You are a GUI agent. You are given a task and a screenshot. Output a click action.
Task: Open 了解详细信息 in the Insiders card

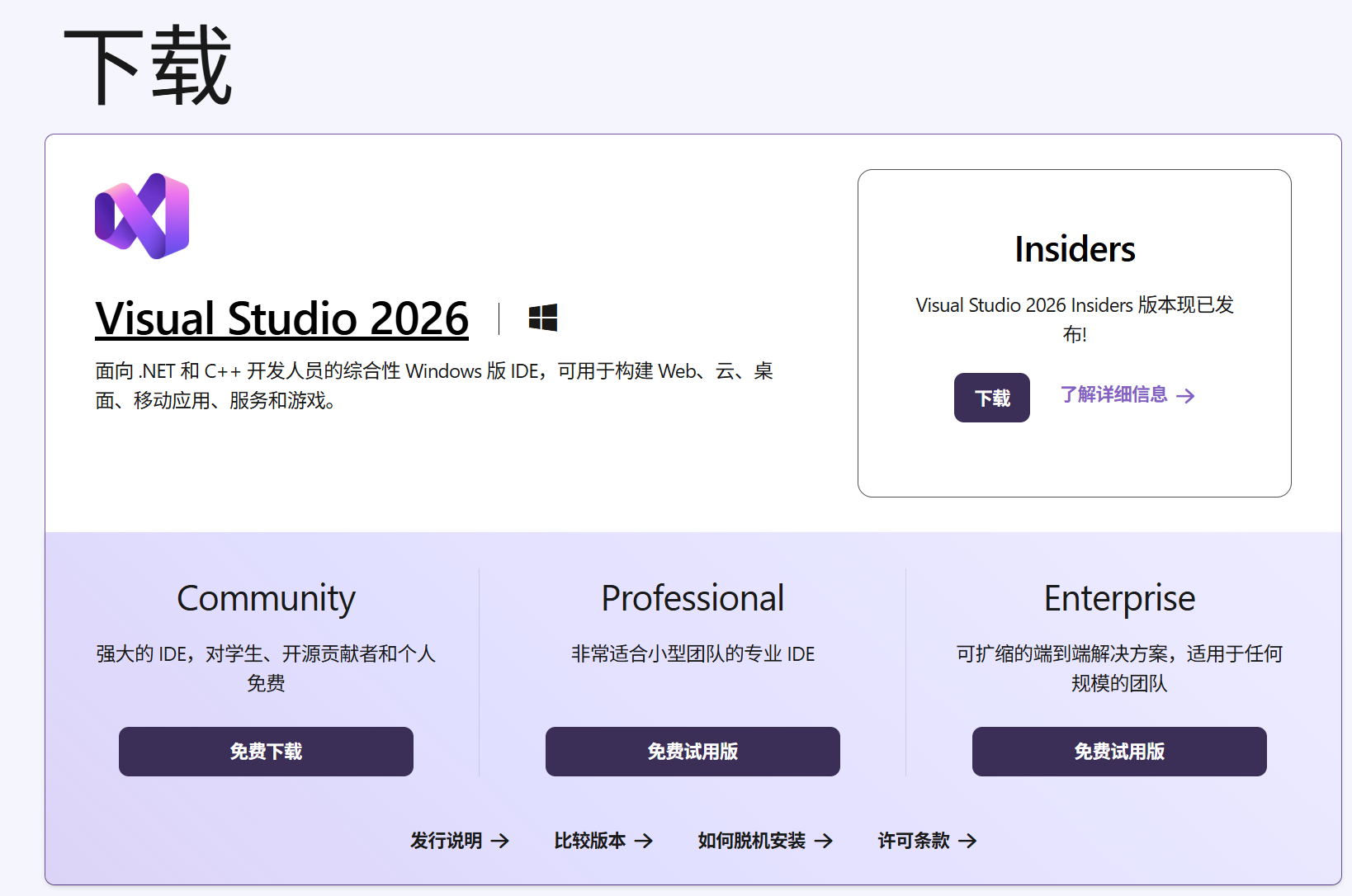pos(1114,395)
